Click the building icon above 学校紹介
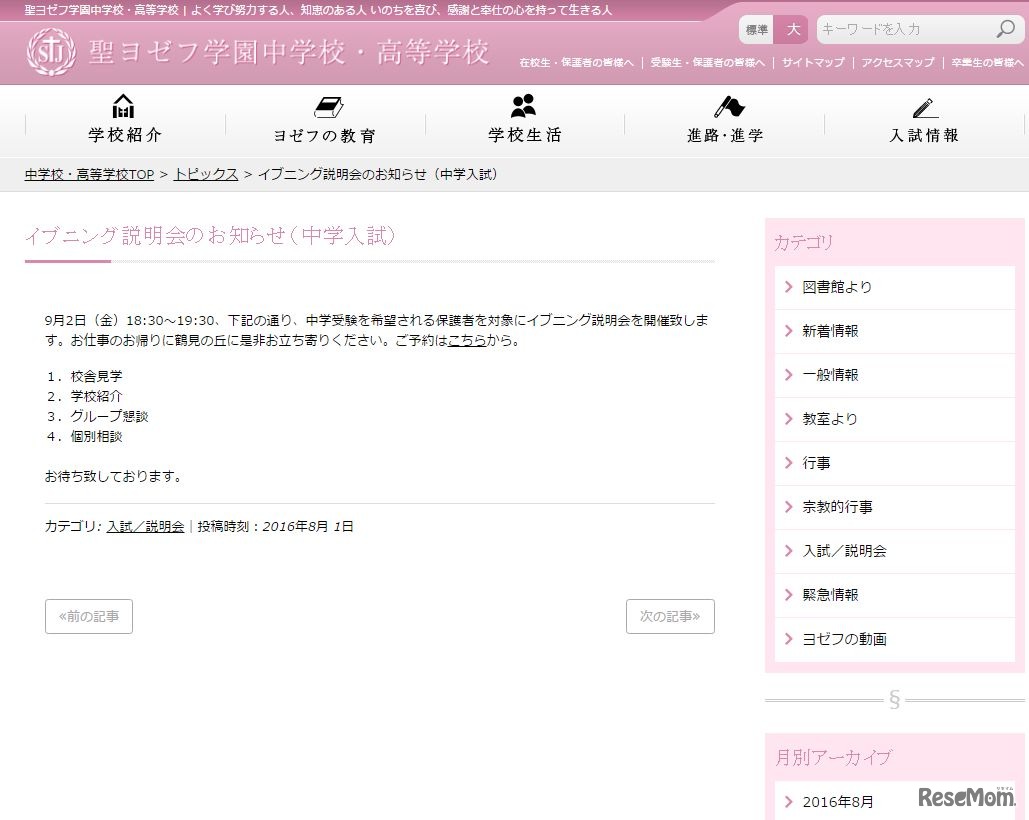Viewport: 1029px width, 820px height. (124, 107)
